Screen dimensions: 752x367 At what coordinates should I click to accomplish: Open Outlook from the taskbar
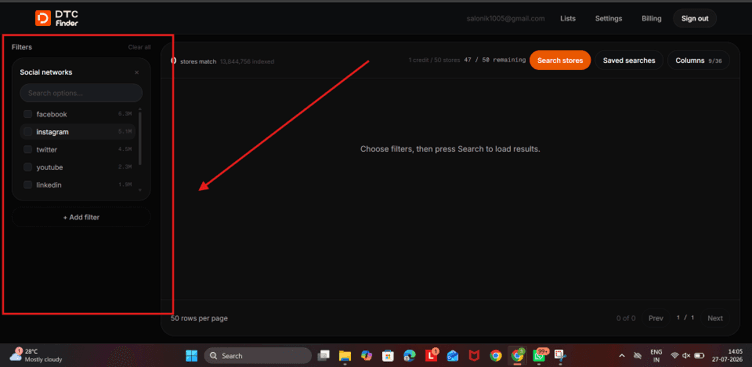pyautogui.click(x=452, y=355)
